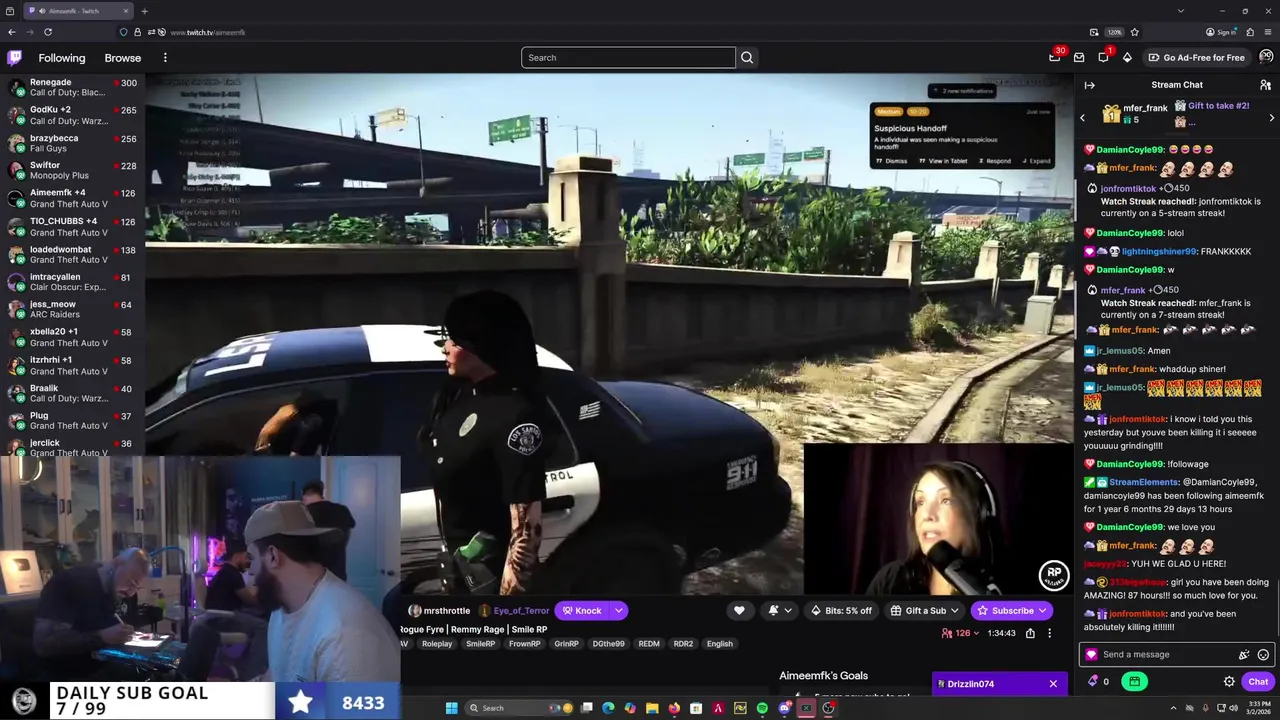The height and width of the screenshot is (720, 1280).
Task: Open the Prime loot icon with 30 badge
Action: [1054, 57]
